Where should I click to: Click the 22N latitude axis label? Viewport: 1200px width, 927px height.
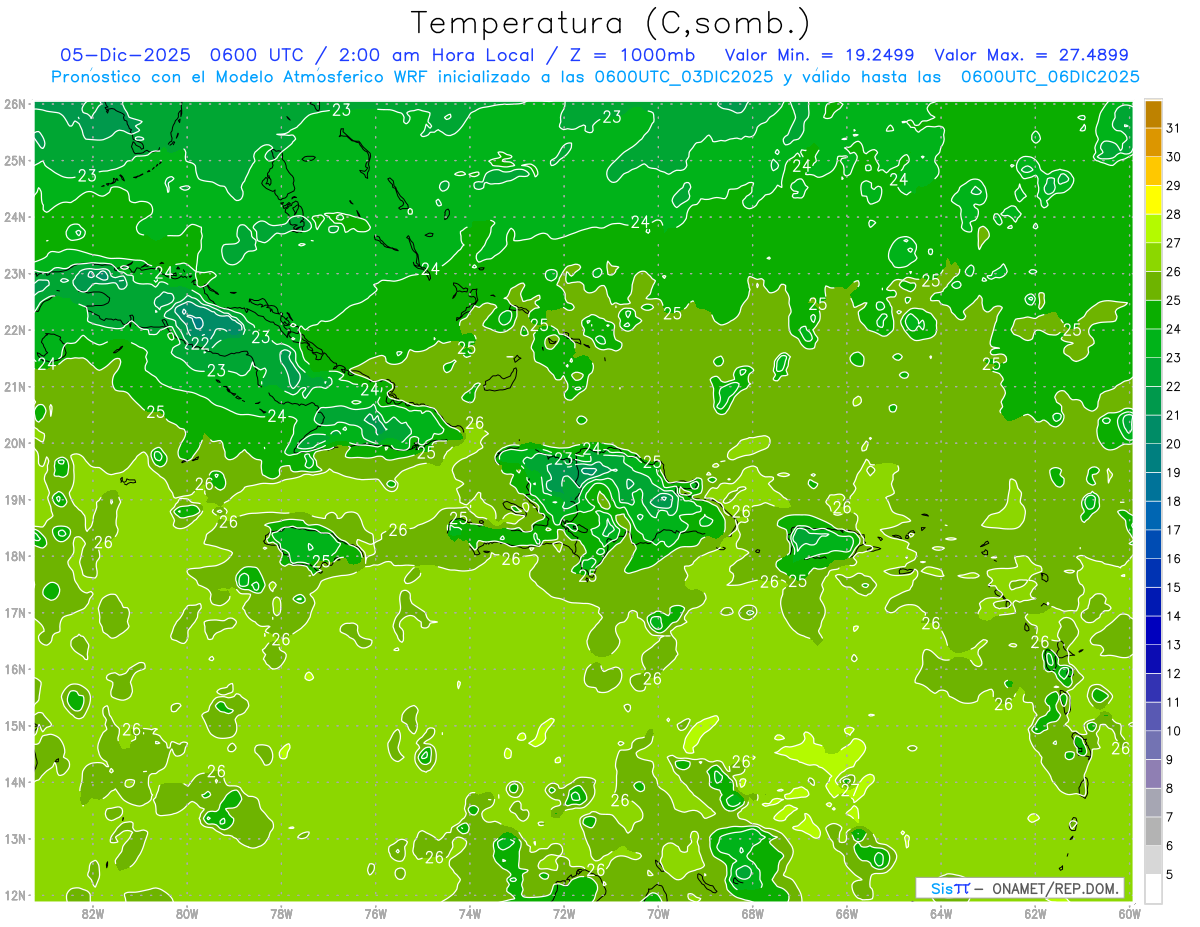pyautogui.click(x=14, y=330)
